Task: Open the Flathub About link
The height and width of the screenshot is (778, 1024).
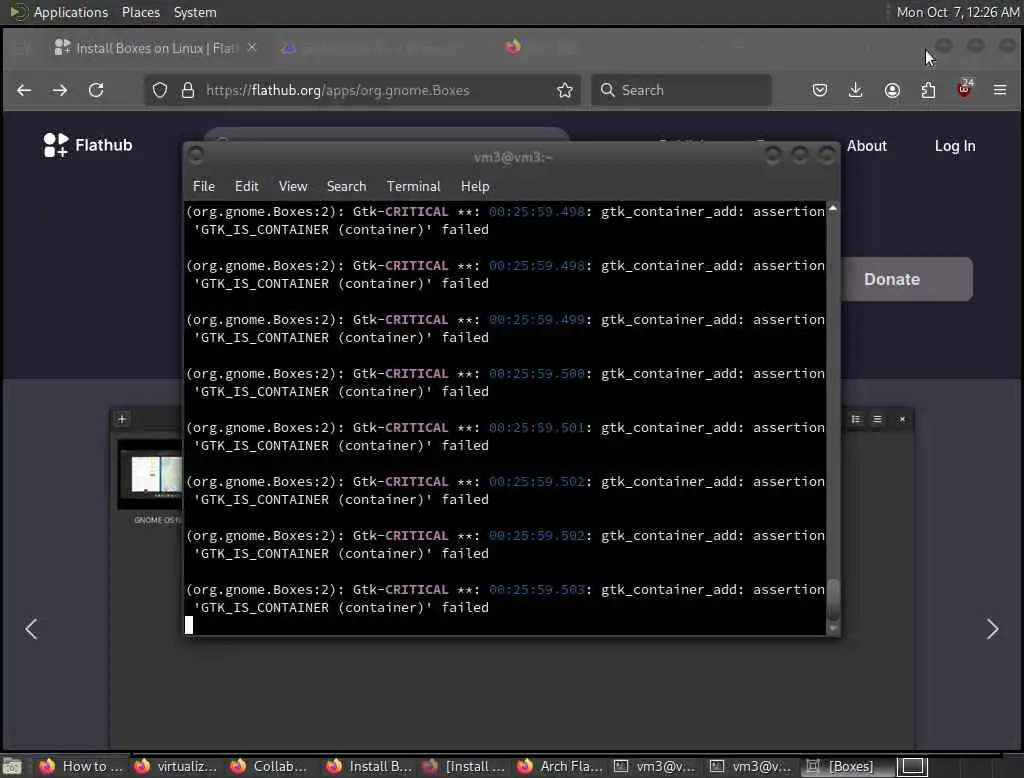Action: click(x=867, y=146)
